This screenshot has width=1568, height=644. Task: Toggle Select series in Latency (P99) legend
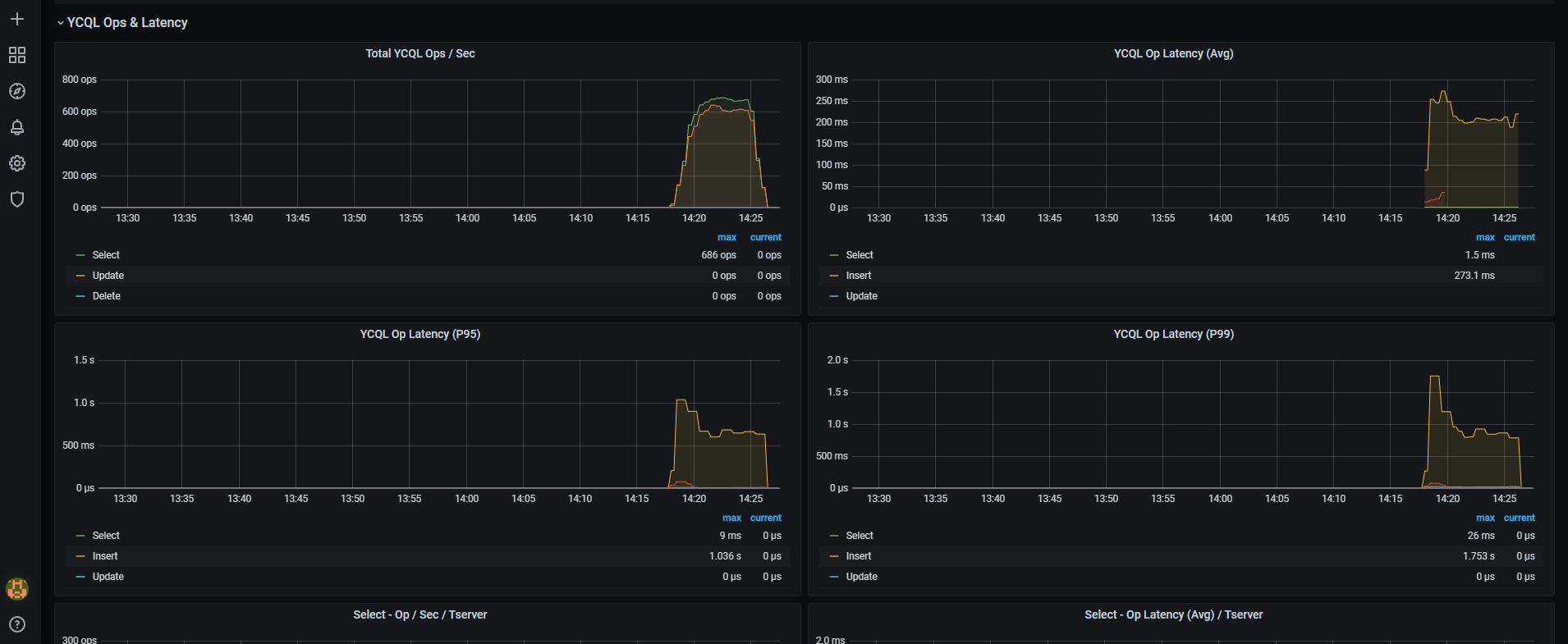point(860,536)
